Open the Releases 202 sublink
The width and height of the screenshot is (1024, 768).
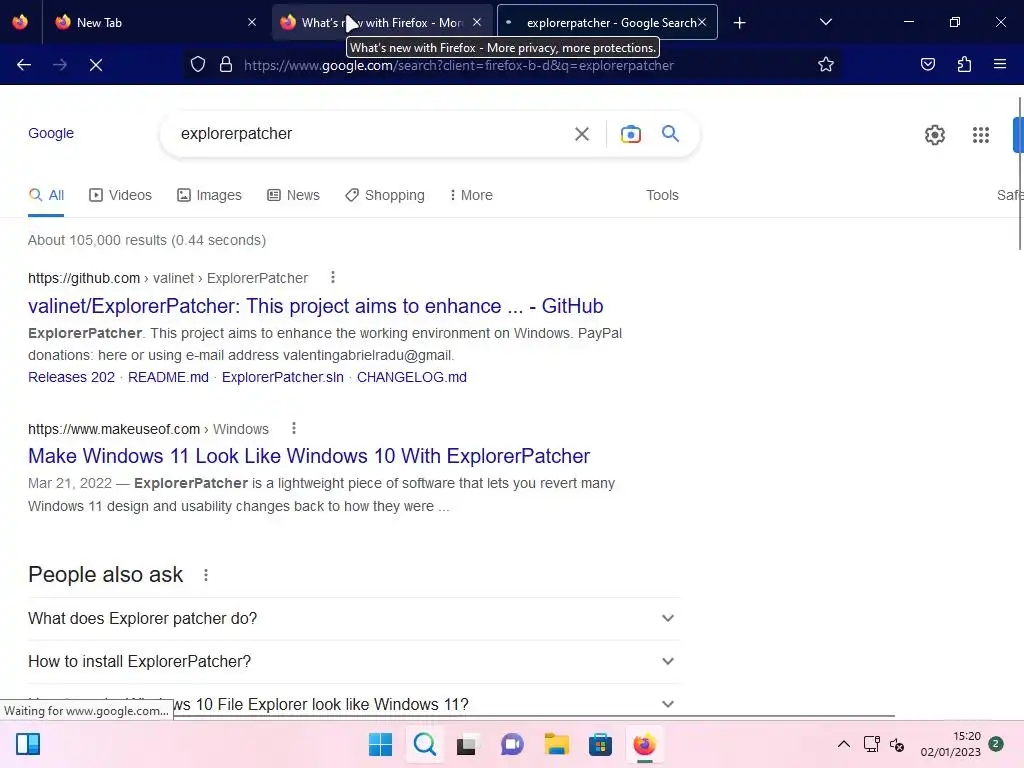click(x=71, y=377)
